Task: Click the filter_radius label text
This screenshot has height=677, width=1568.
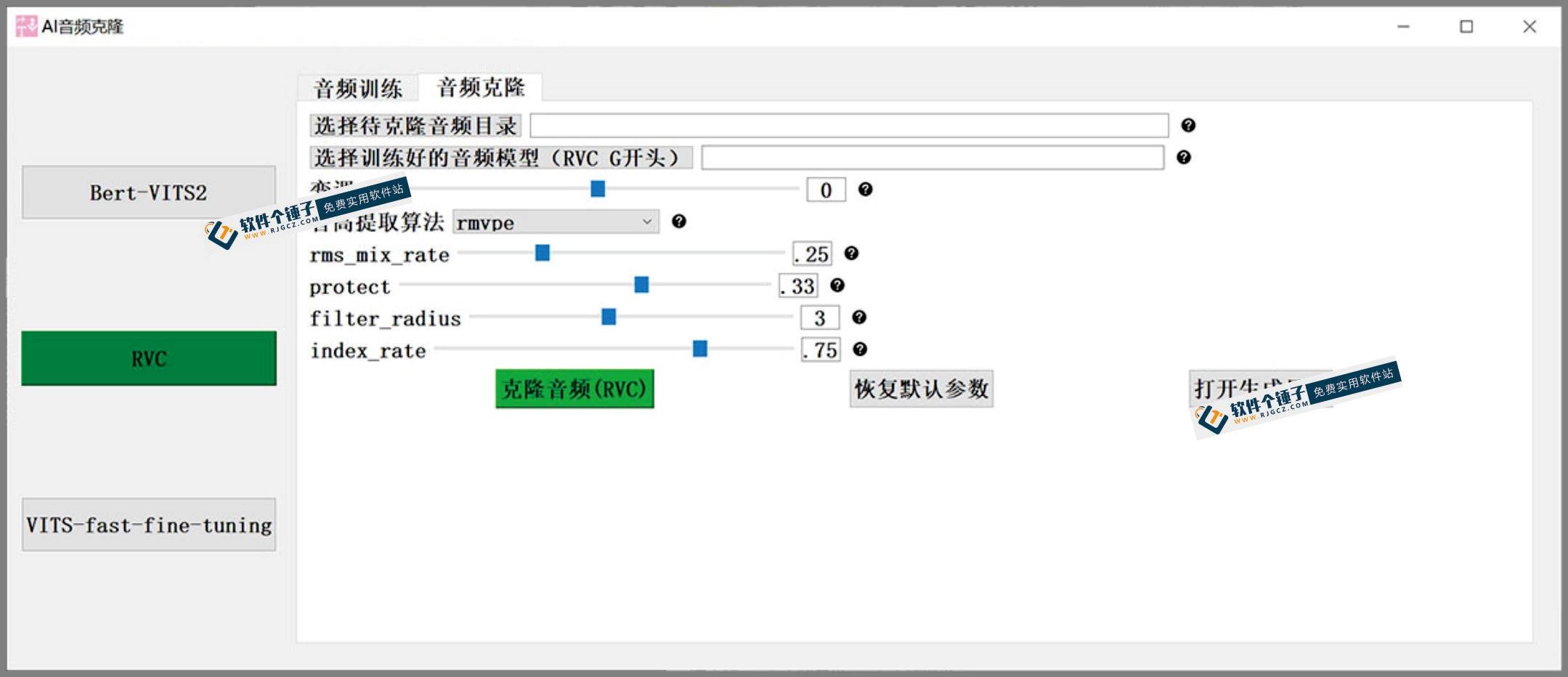Action: click(385, 319)
